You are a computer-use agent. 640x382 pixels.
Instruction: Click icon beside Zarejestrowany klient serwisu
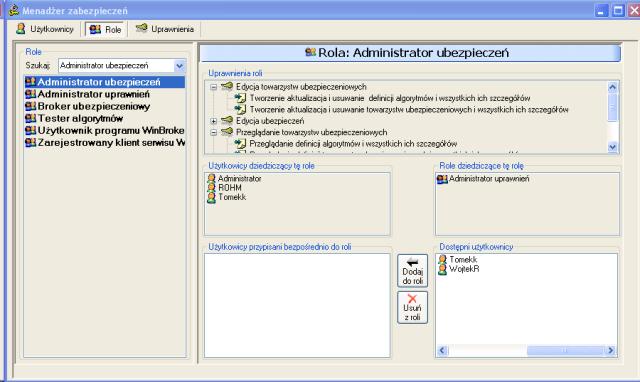[31, 143]
